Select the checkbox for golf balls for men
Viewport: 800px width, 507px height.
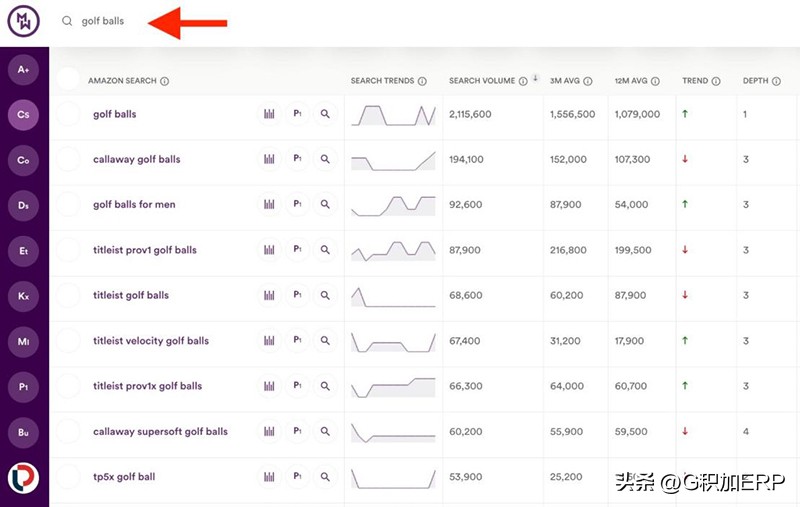68,204
